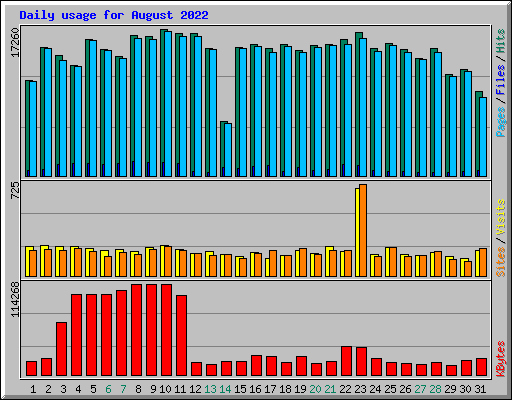Click day label '8' on the x-axis

[x=138, y=389]
